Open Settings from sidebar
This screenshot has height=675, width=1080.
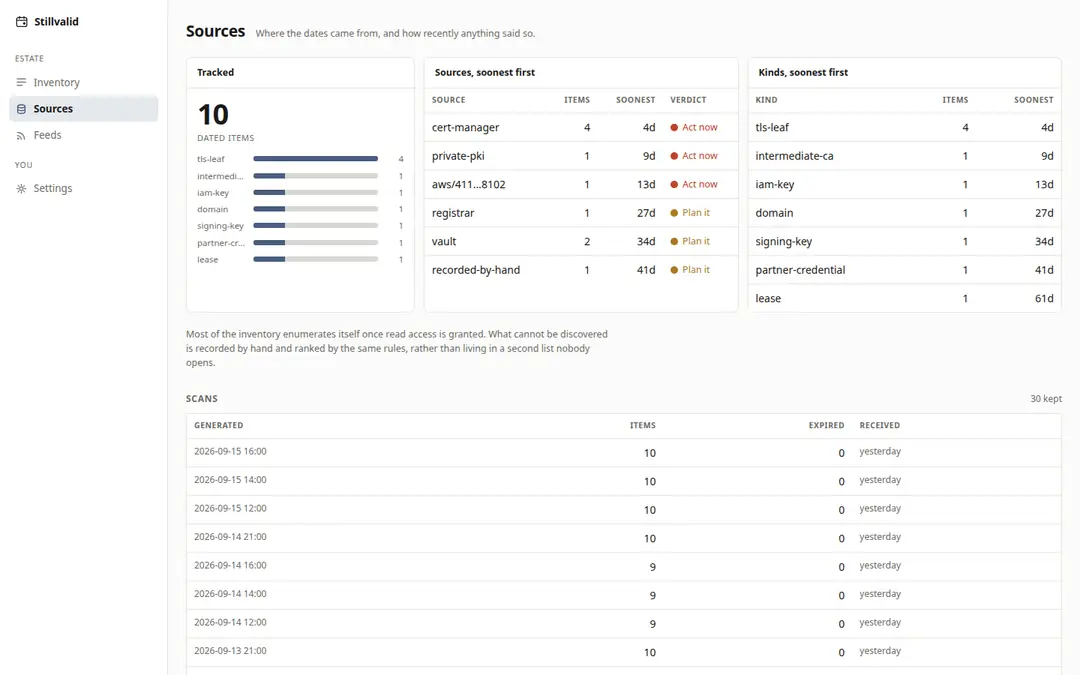pyautogui.click(x=83, y=189)
